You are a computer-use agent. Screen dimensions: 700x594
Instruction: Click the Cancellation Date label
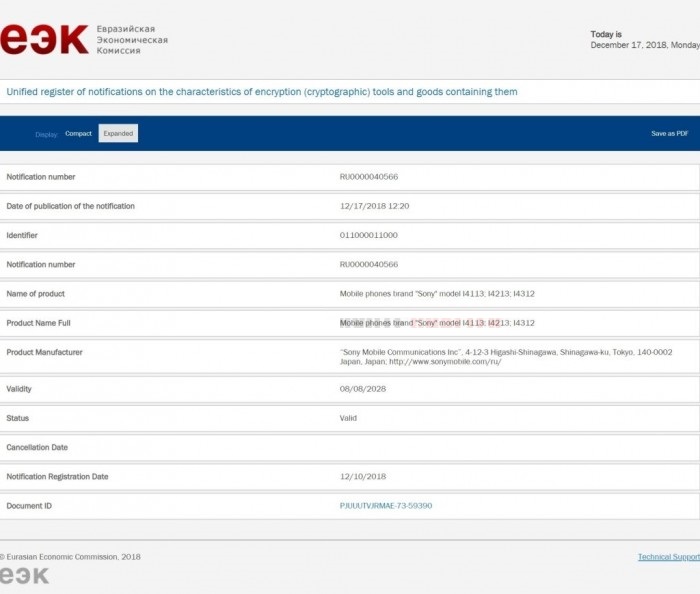37,447
